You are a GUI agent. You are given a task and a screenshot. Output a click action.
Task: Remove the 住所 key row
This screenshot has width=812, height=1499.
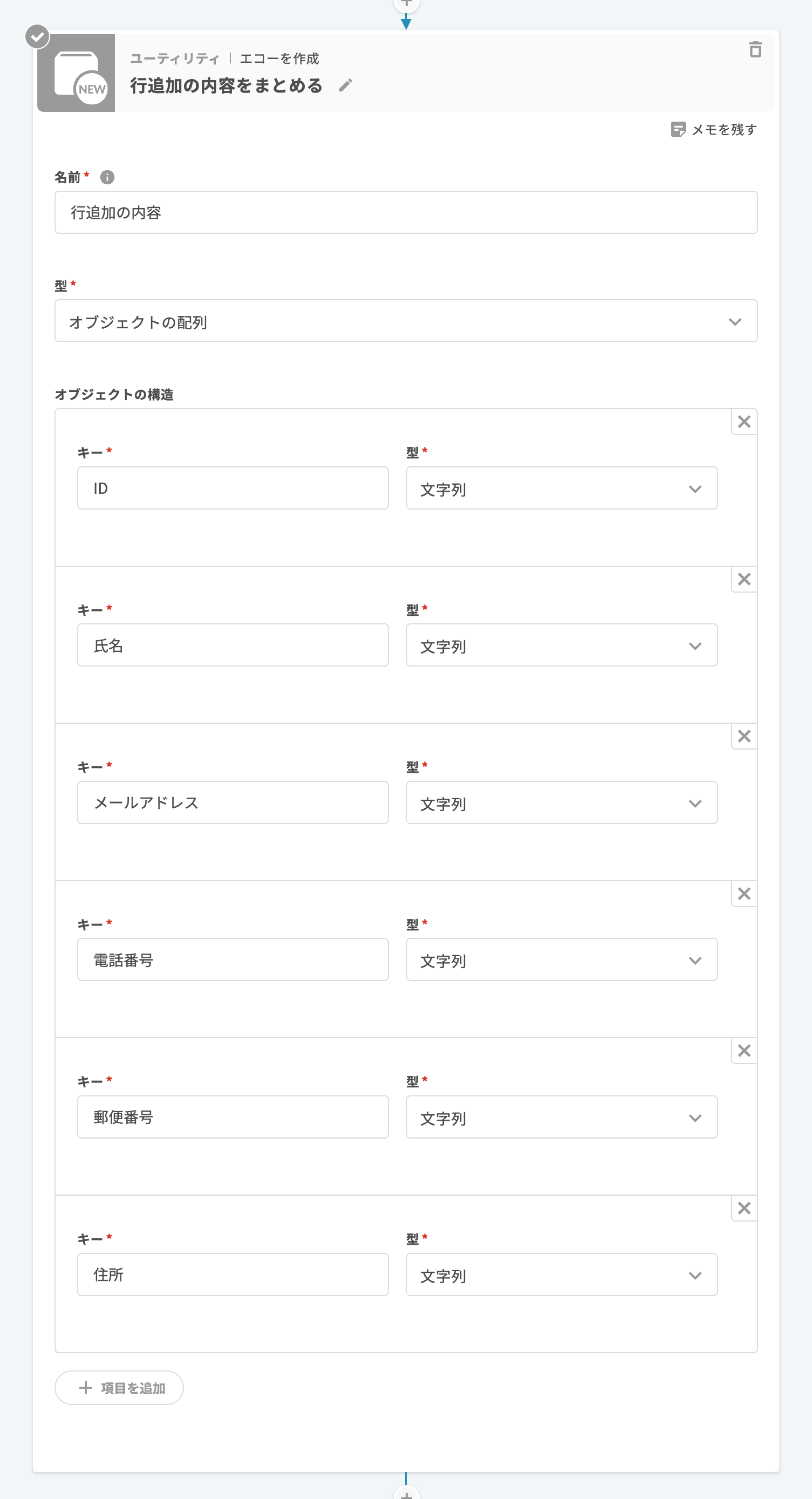[744, 1208]
